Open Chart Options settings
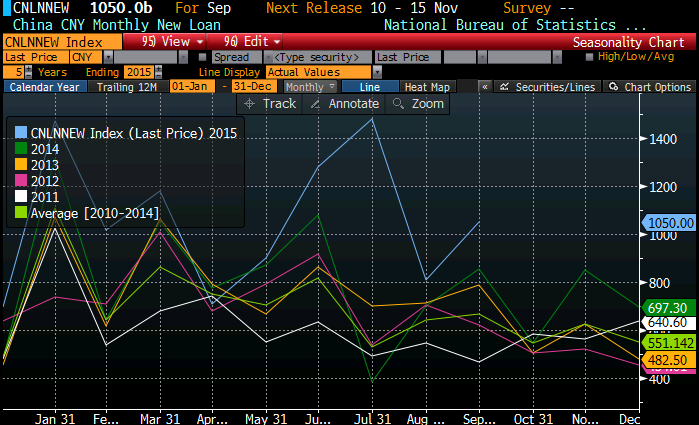This screenshot has height=425, width=699. [651, 88]
